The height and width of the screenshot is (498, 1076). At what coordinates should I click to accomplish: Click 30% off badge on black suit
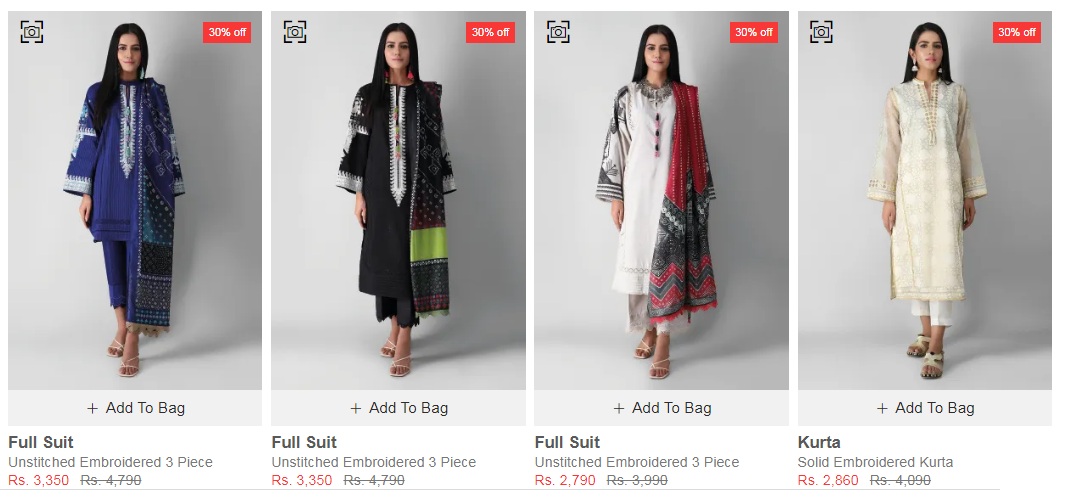(491, 32)
